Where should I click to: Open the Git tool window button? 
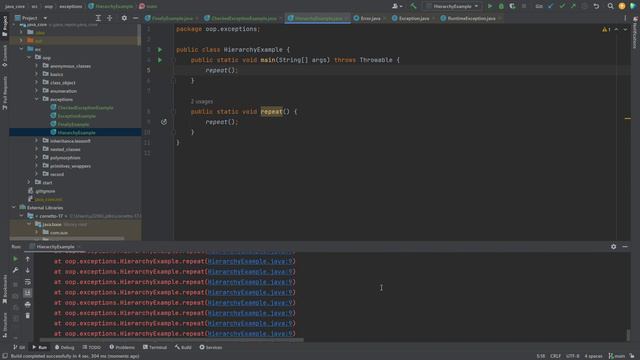(x=19, y=347)
